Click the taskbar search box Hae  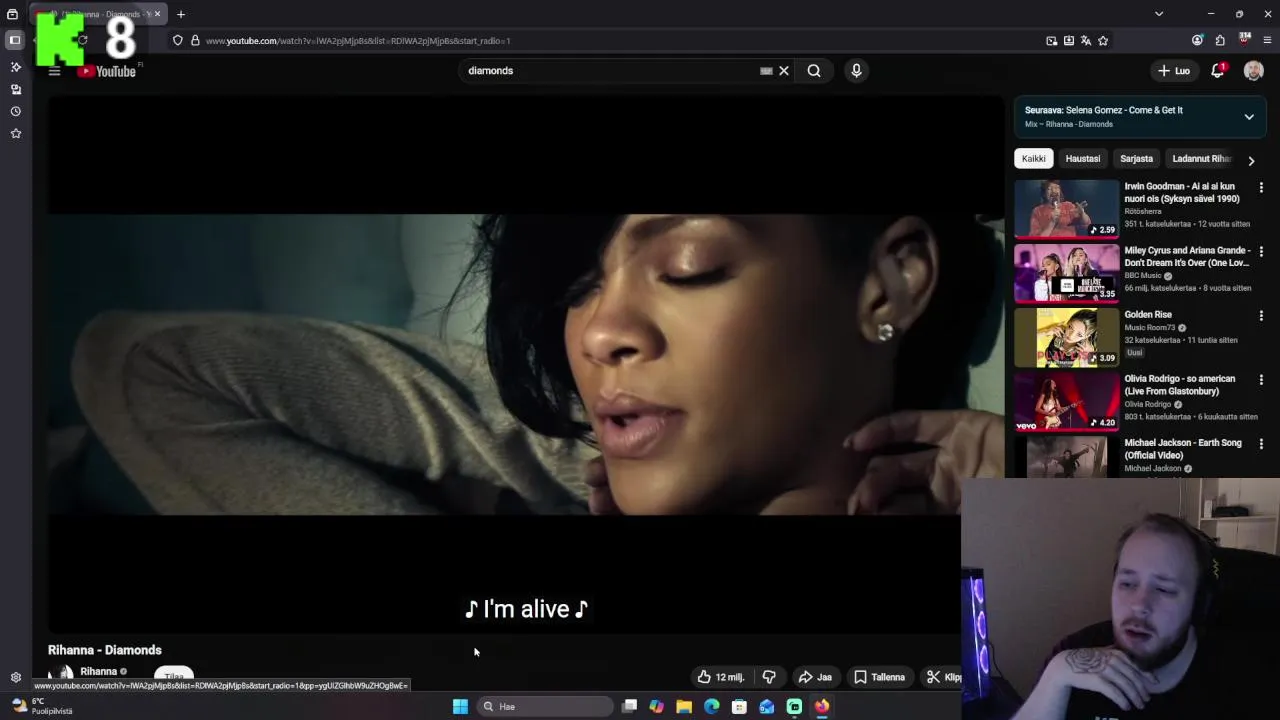pyautogui.click(x=545, y=706)
